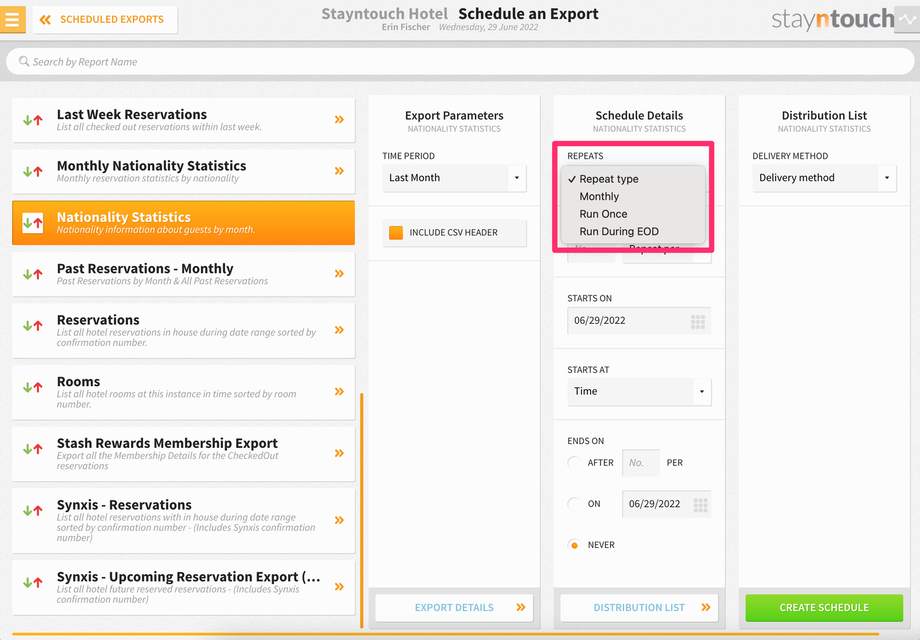Click export arrows icon for Monthly Nationality Statistics
This screenshot has height=640, width=920.
tap(33, 172)
